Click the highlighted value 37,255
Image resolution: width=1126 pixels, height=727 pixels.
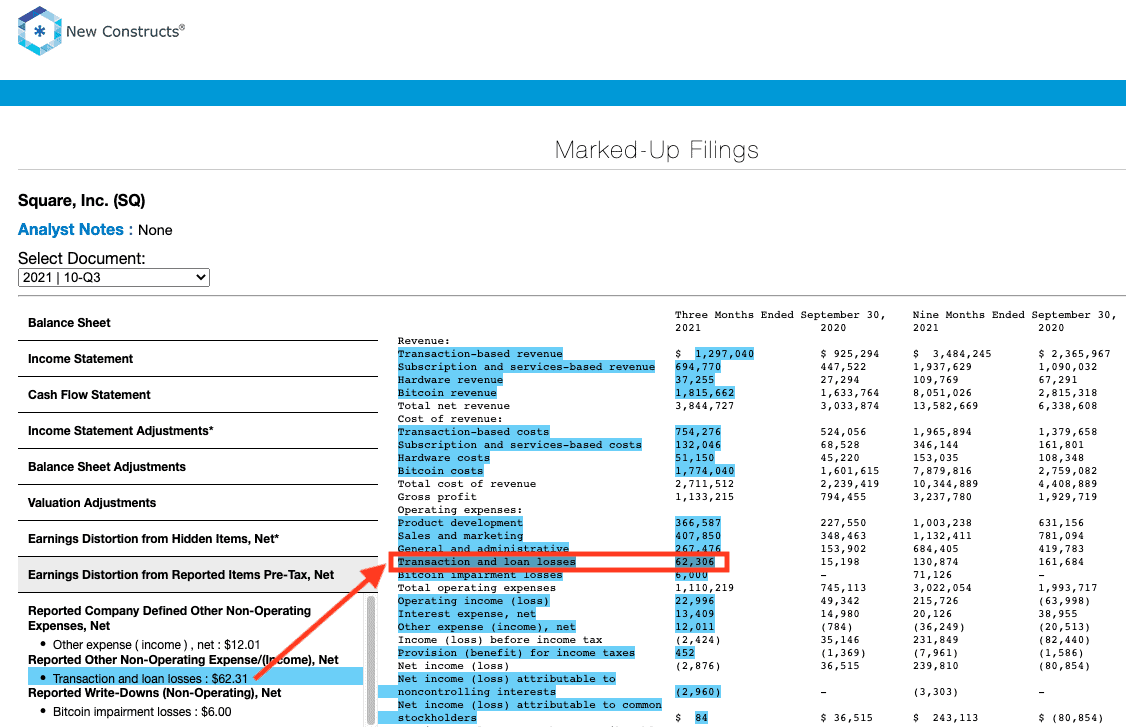pos(694,379)
